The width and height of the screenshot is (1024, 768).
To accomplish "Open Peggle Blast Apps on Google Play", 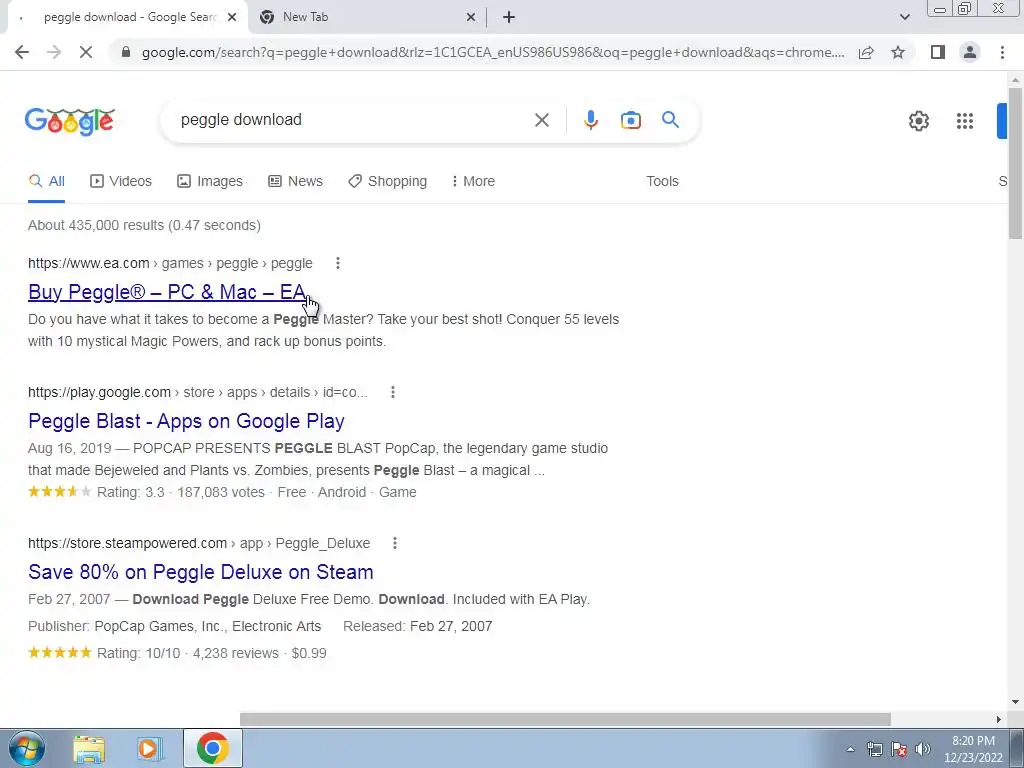I will (x=186, y=421).
